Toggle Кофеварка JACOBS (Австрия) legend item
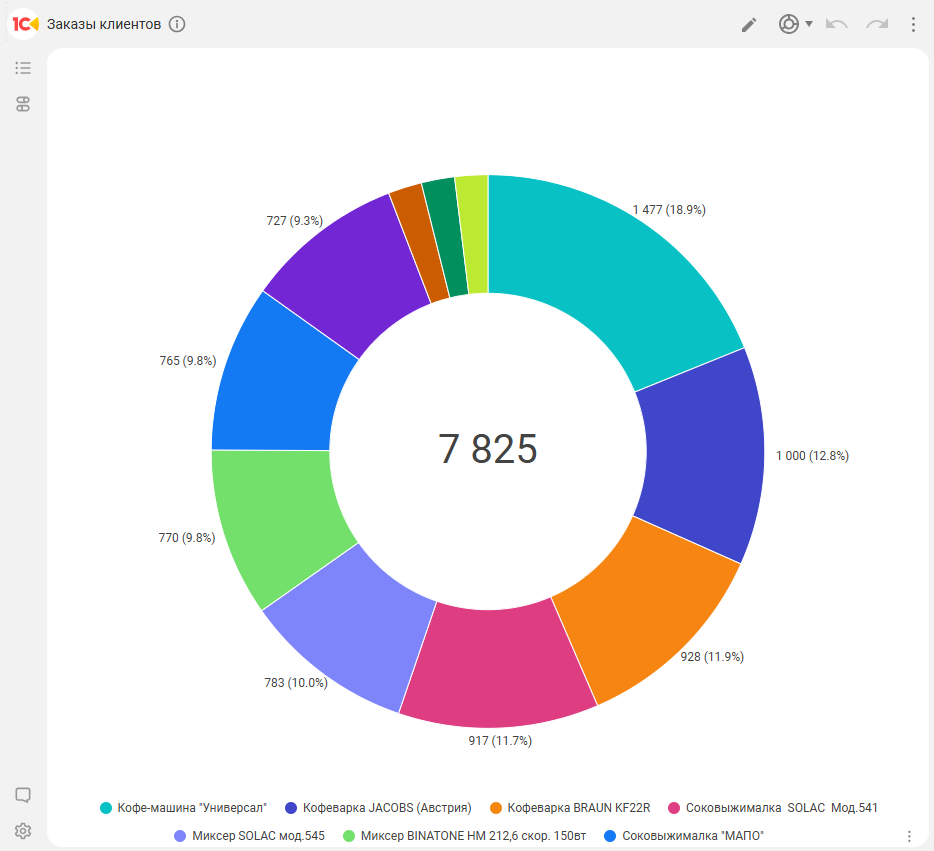 [x=378, y=808]
